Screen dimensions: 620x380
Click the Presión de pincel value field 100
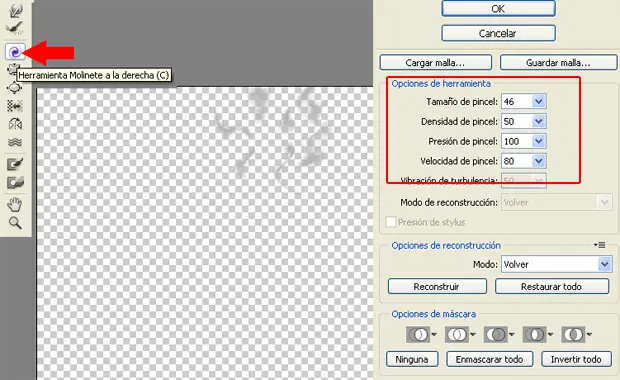tap(517, 141)
